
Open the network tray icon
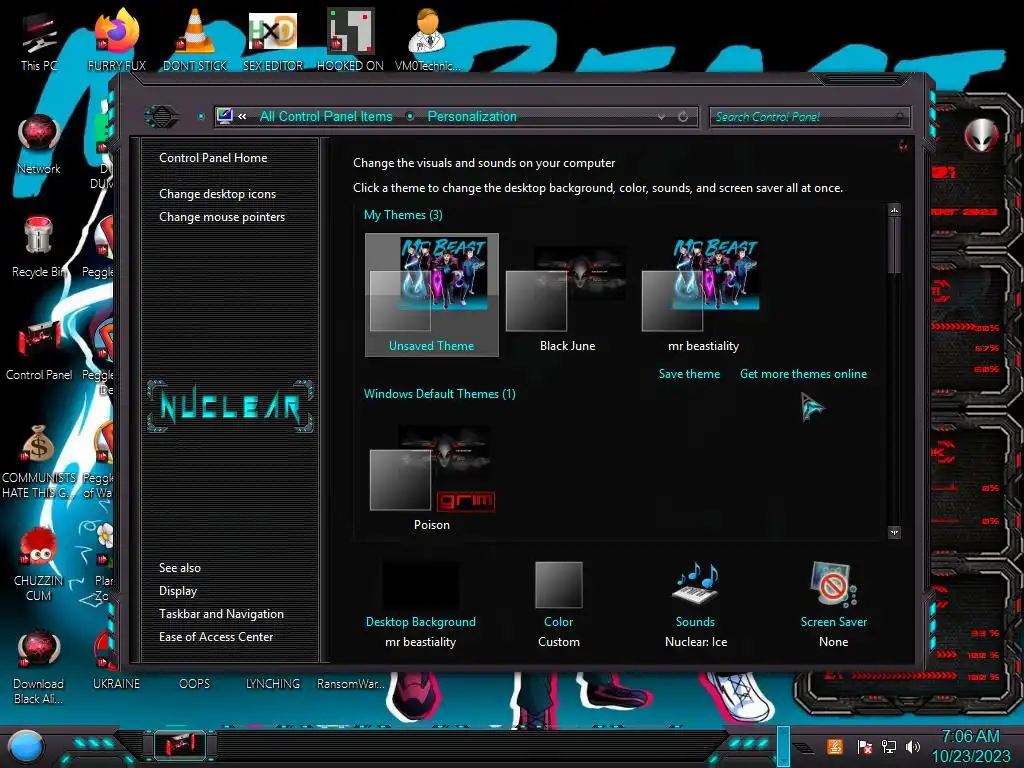(889, 746)
